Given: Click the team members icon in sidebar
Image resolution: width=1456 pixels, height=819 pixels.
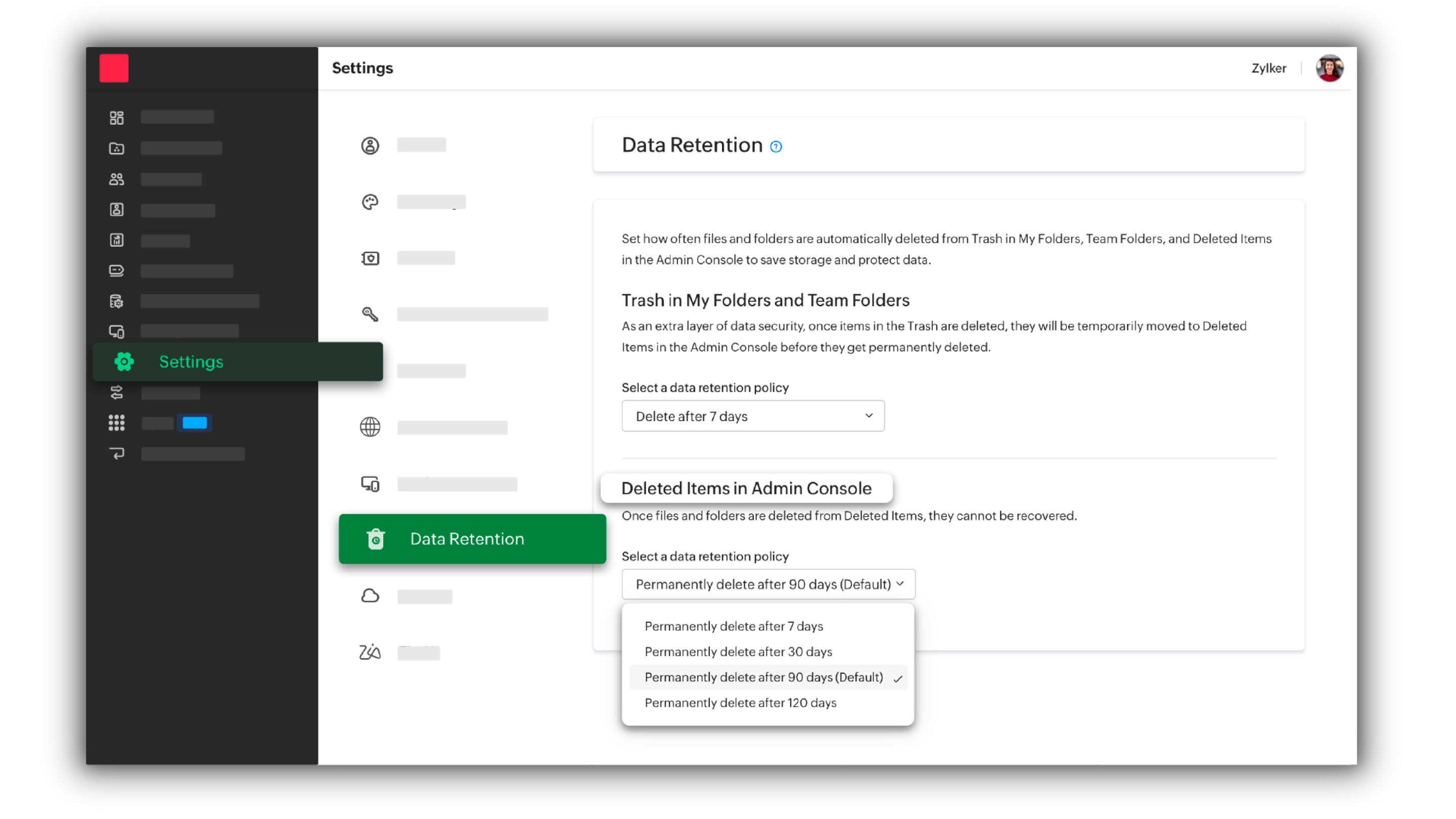Looking at the screenshot, I should (116, 178).
